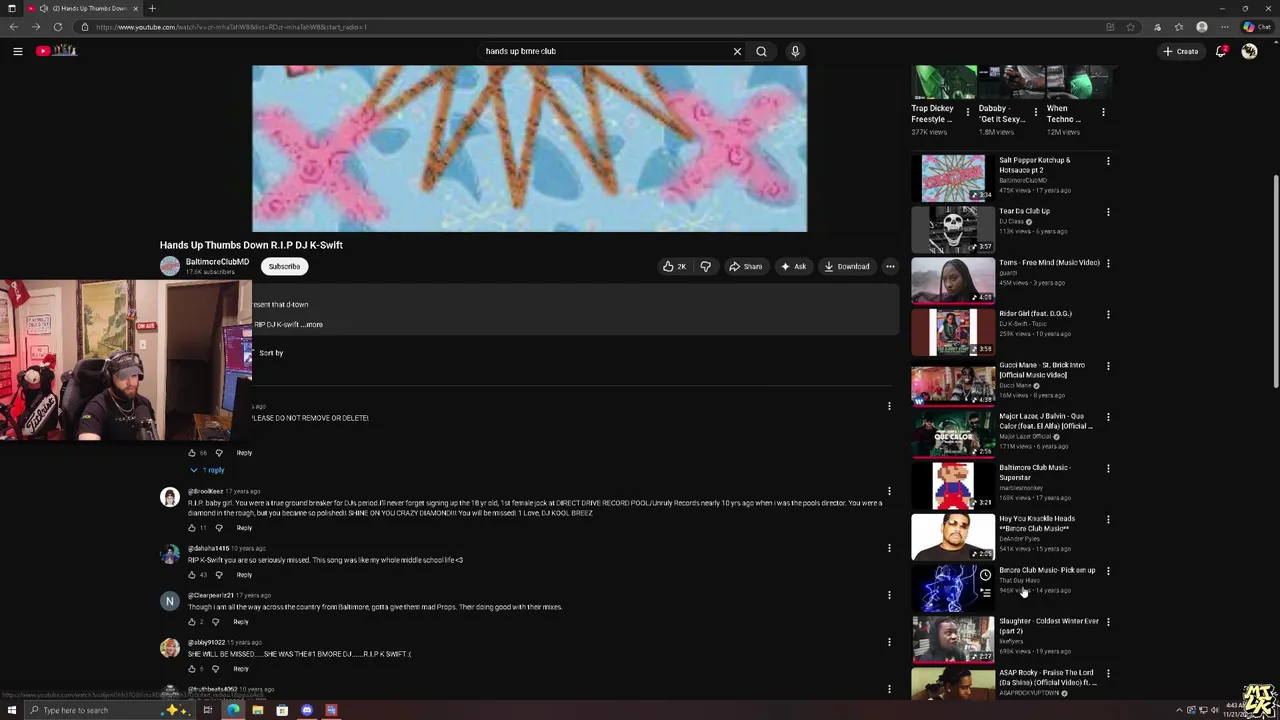Open options for 'SHE WILL BE MISSED' comment
Screen dimensions: 1280x720
(x=889, y=642)
